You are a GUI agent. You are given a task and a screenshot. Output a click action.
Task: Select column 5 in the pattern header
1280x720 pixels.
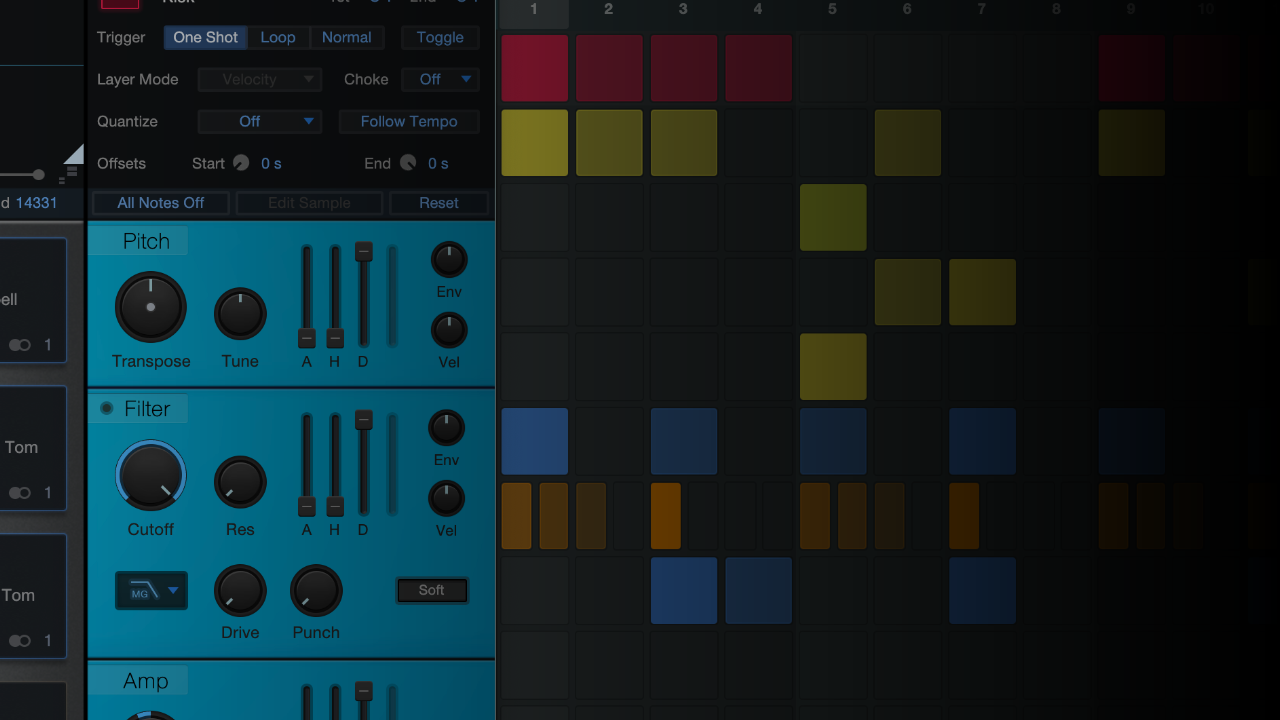[x=833, y=10]
